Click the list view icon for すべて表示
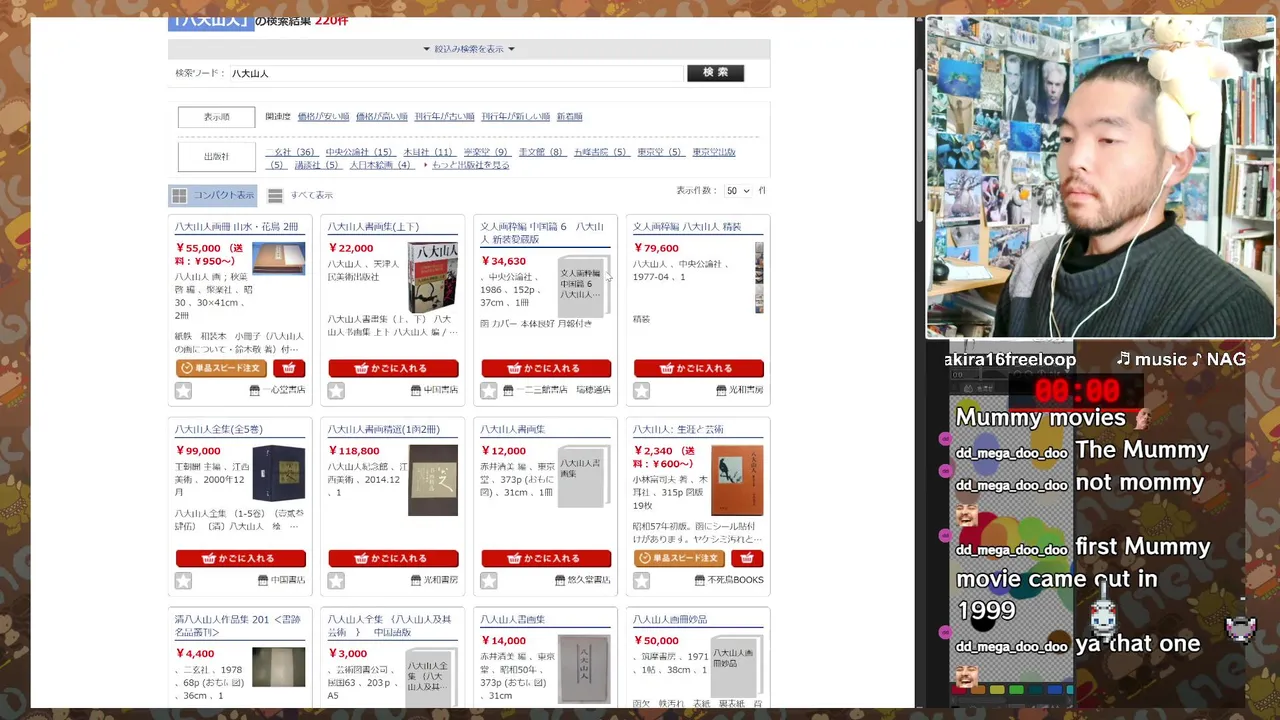This screenshot has width=1280, height=720. [275, 195]
